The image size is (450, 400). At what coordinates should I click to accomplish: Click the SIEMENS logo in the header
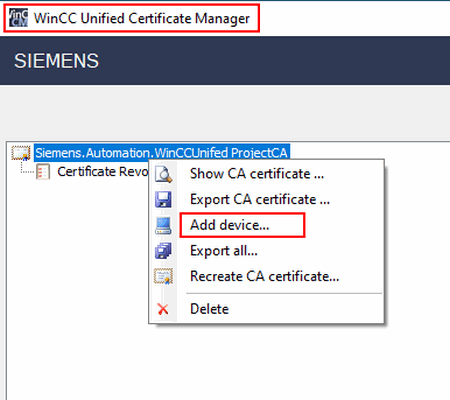(56, 61)
